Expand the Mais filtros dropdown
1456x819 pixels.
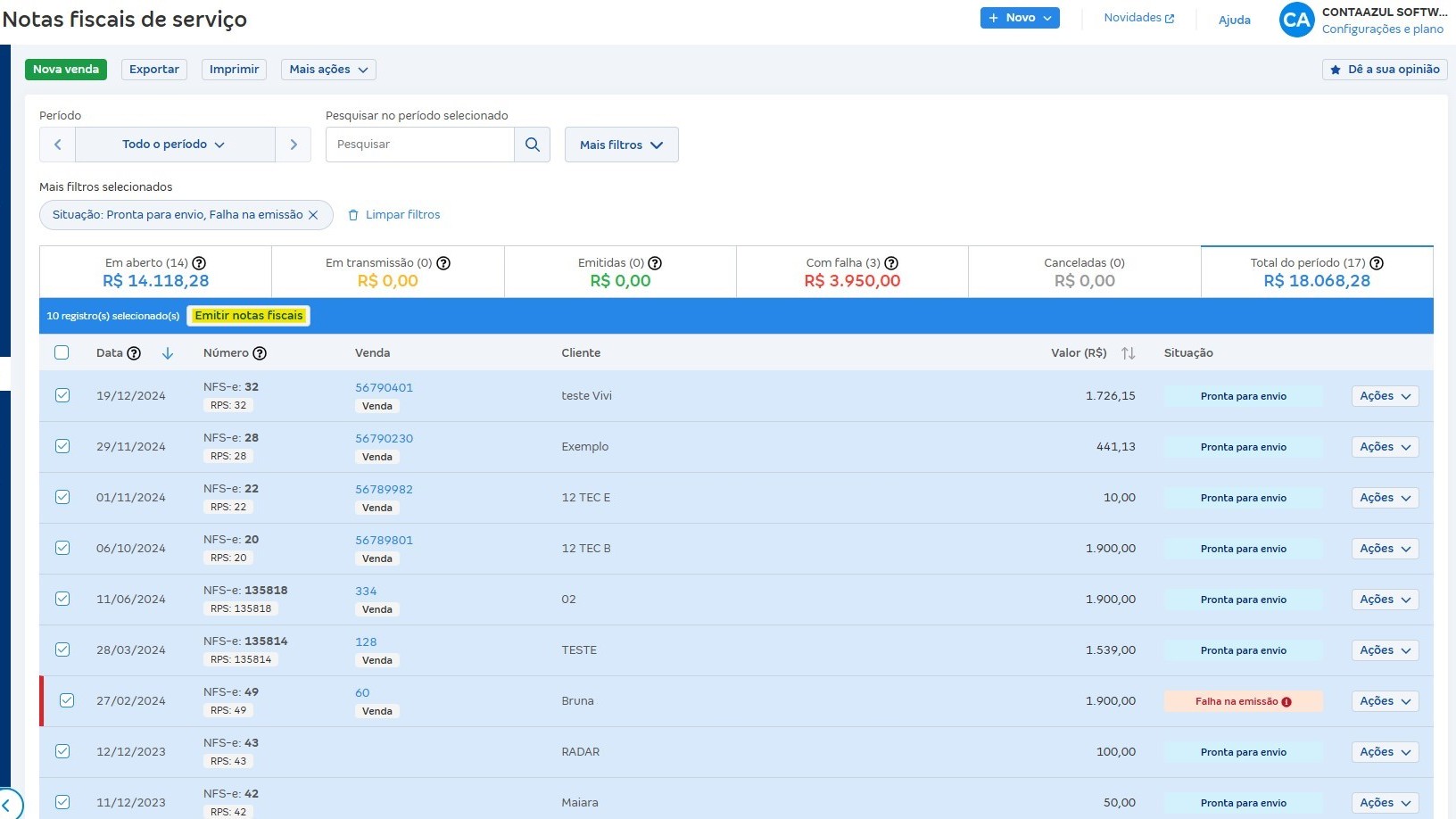click(621, 145)
